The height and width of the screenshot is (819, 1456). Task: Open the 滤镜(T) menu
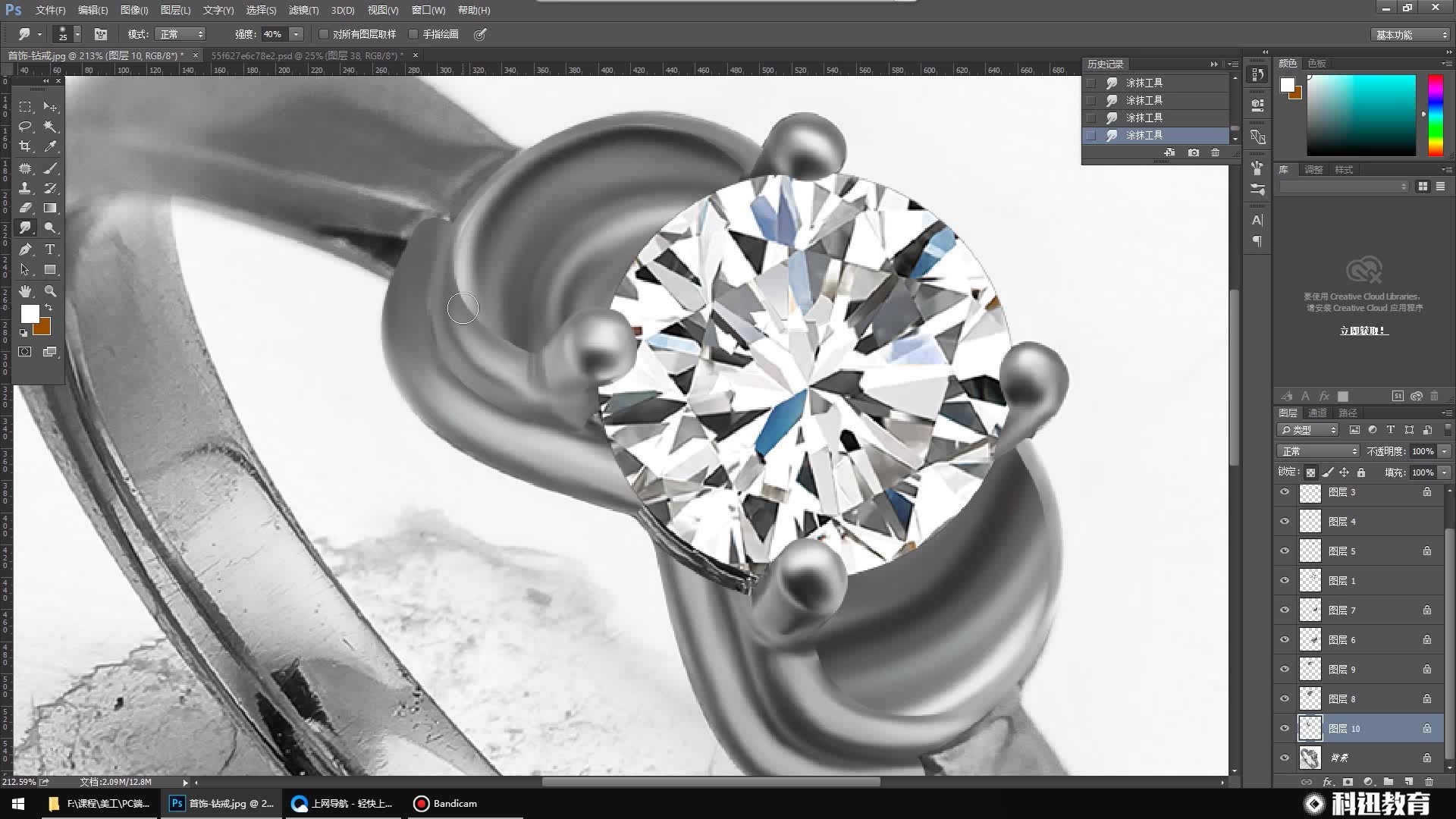303,10
